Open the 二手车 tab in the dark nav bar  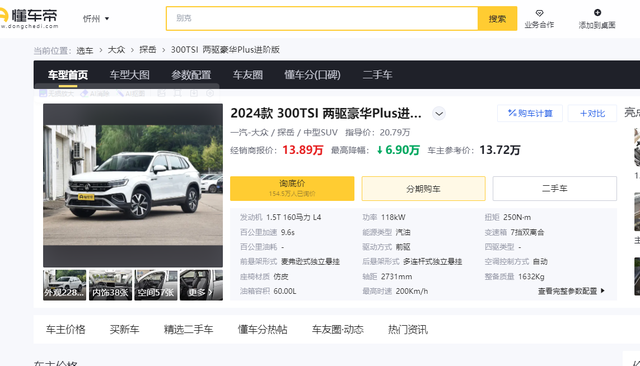[377, 75]
